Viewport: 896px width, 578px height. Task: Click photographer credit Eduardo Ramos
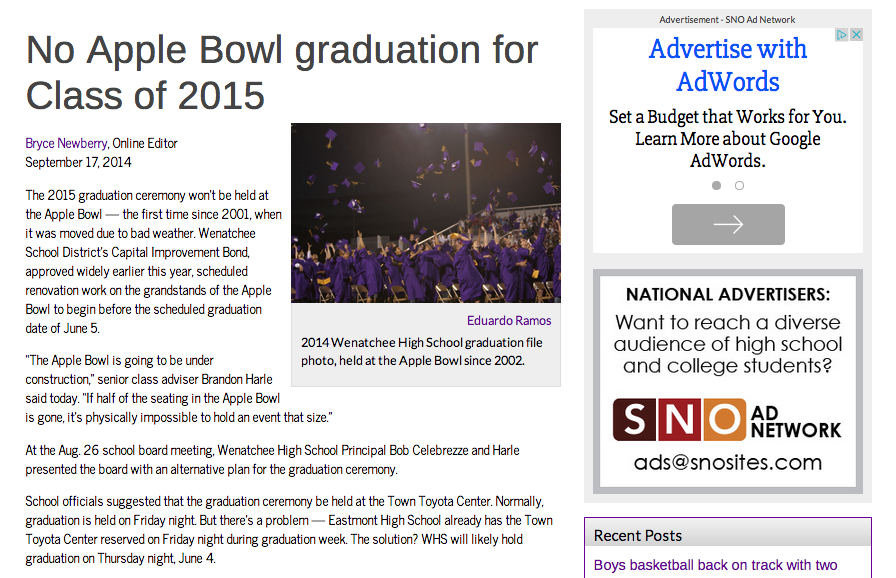[508, 321]
